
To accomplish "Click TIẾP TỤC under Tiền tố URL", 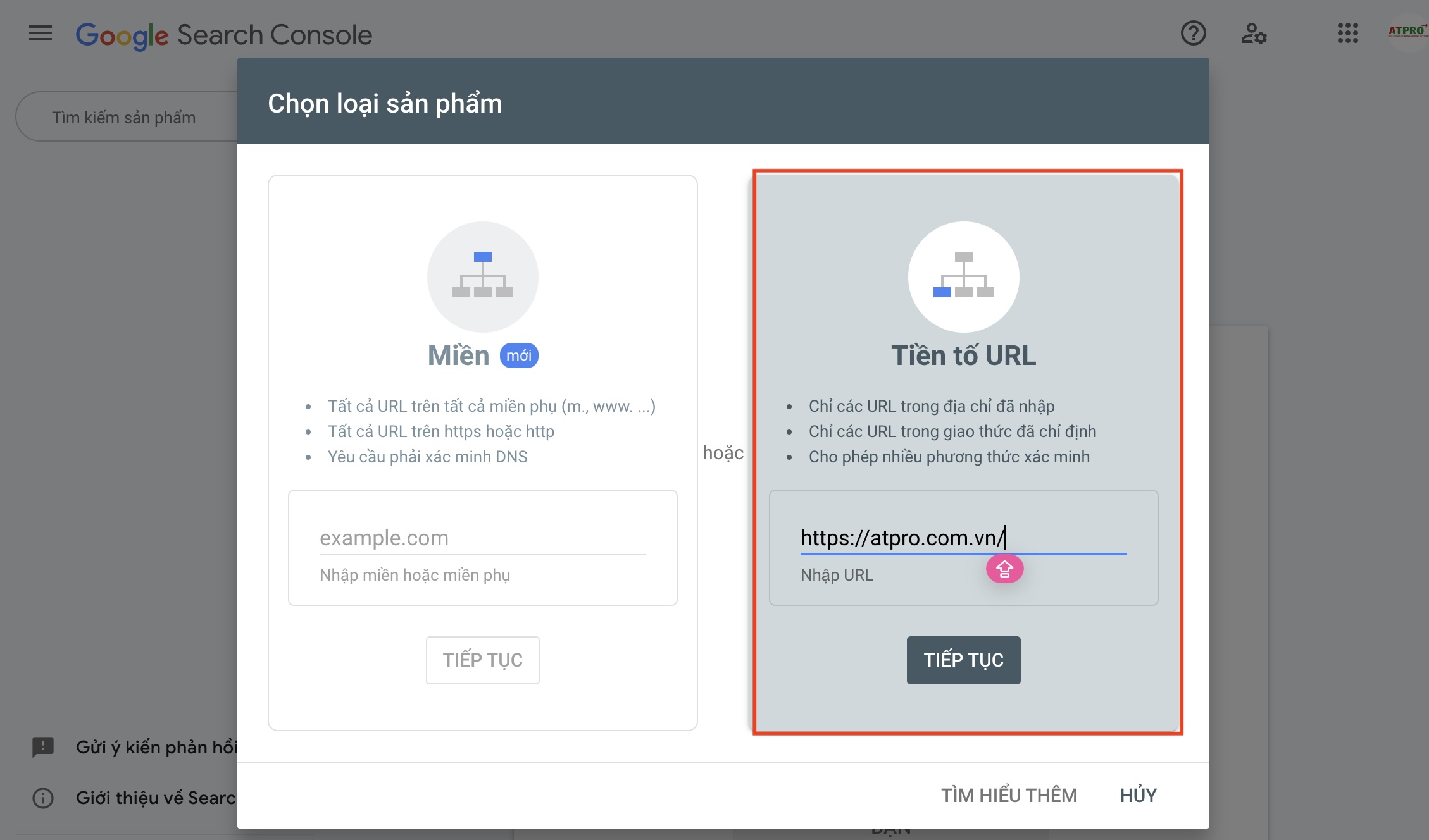I will [x=963, y=660].
